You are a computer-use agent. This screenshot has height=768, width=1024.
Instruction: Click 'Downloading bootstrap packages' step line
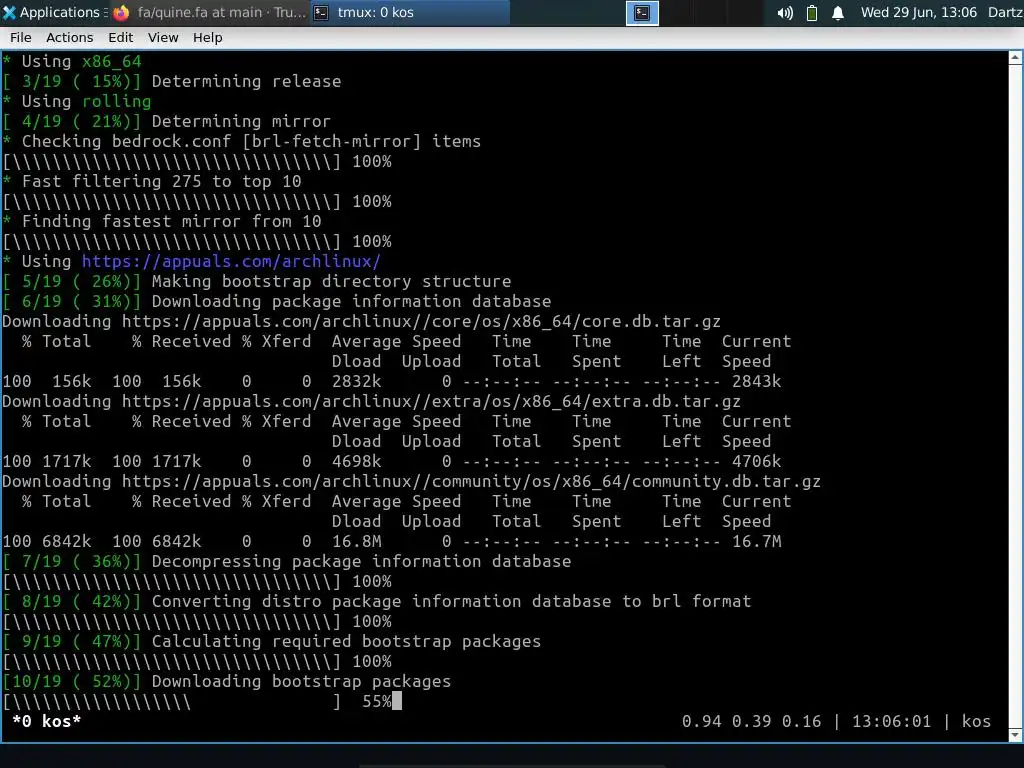[227, 681]
